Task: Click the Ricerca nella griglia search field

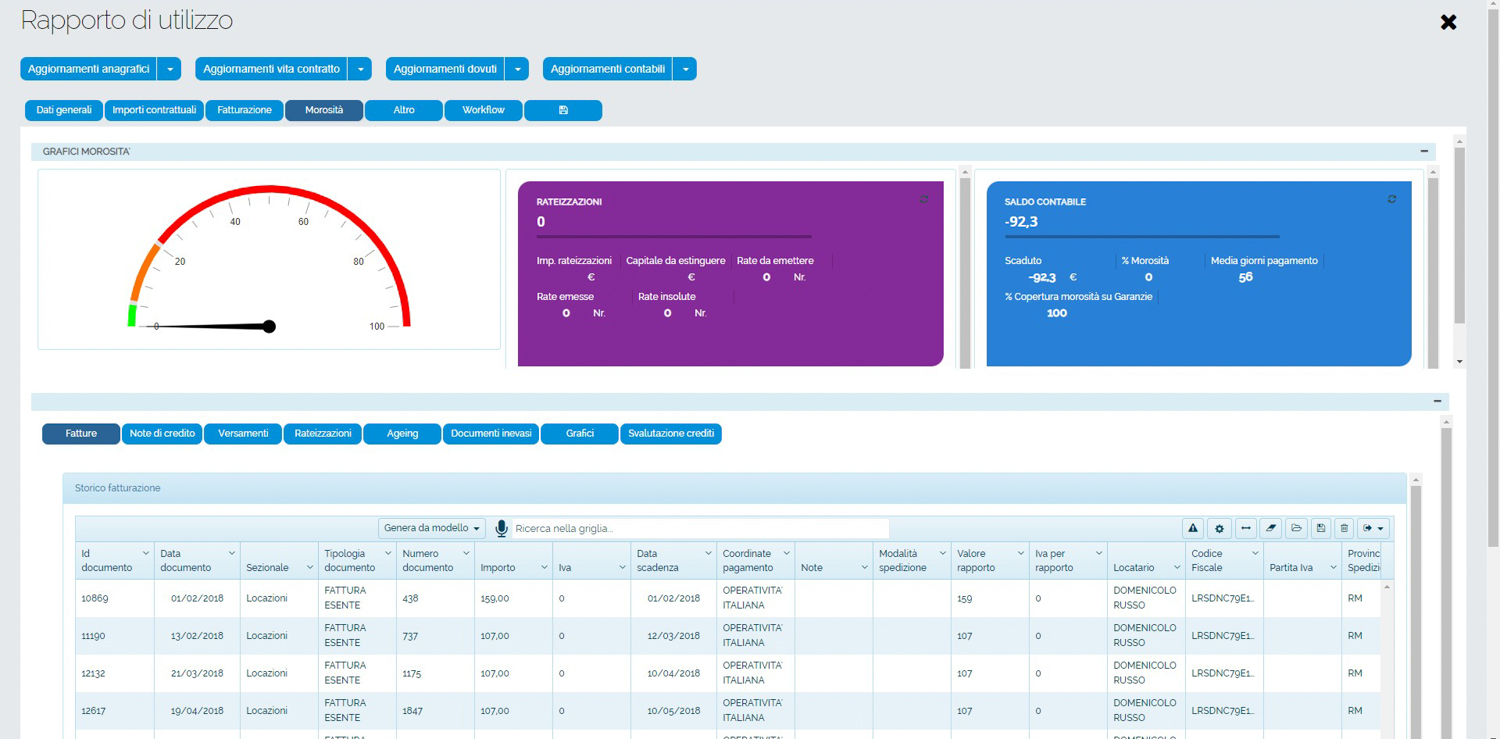Action: pyautogui.click(x=700, y=528)
